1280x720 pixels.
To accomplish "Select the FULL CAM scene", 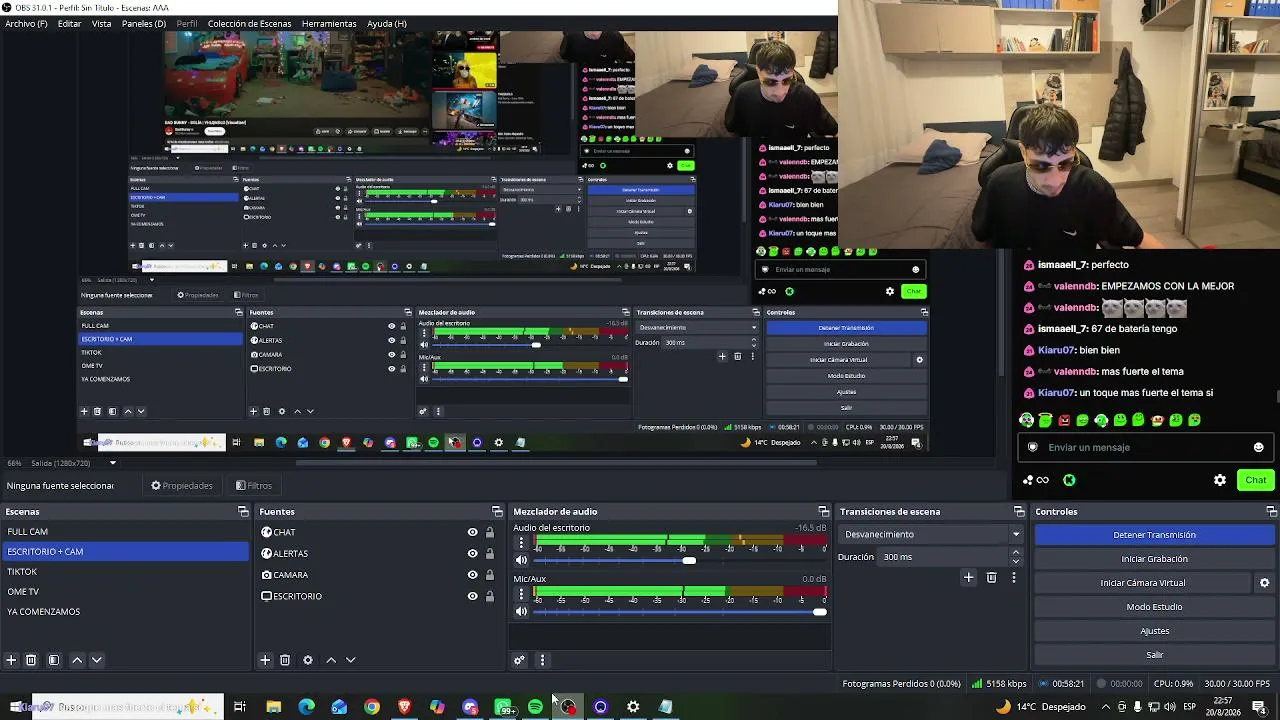I will point(125,532).
